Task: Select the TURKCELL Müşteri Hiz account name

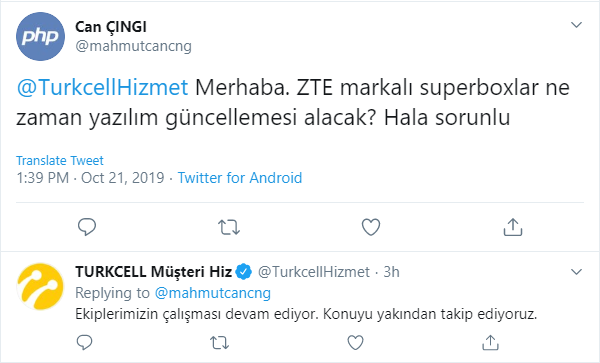Action: (x=153, y=272)
